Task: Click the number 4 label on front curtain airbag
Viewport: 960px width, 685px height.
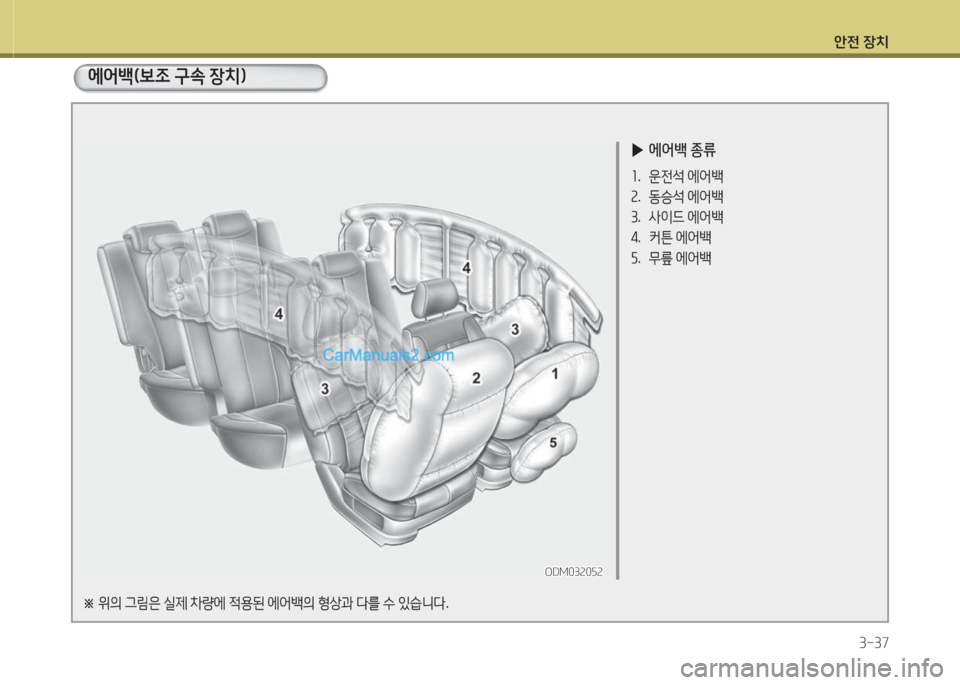Action: pyautogui.click(x=467, y=268)
